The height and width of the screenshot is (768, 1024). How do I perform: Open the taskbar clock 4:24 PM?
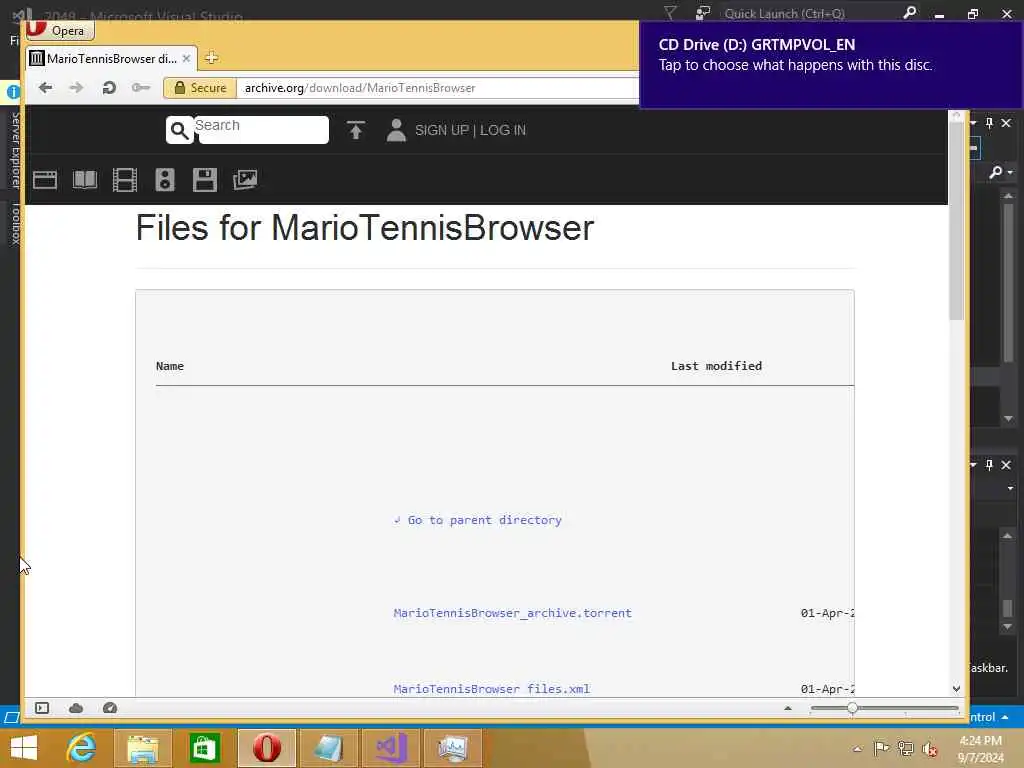981,748
